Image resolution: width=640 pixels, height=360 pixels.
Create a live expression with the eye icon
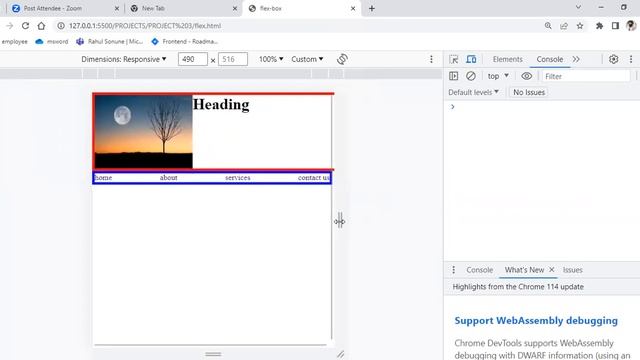527,76
